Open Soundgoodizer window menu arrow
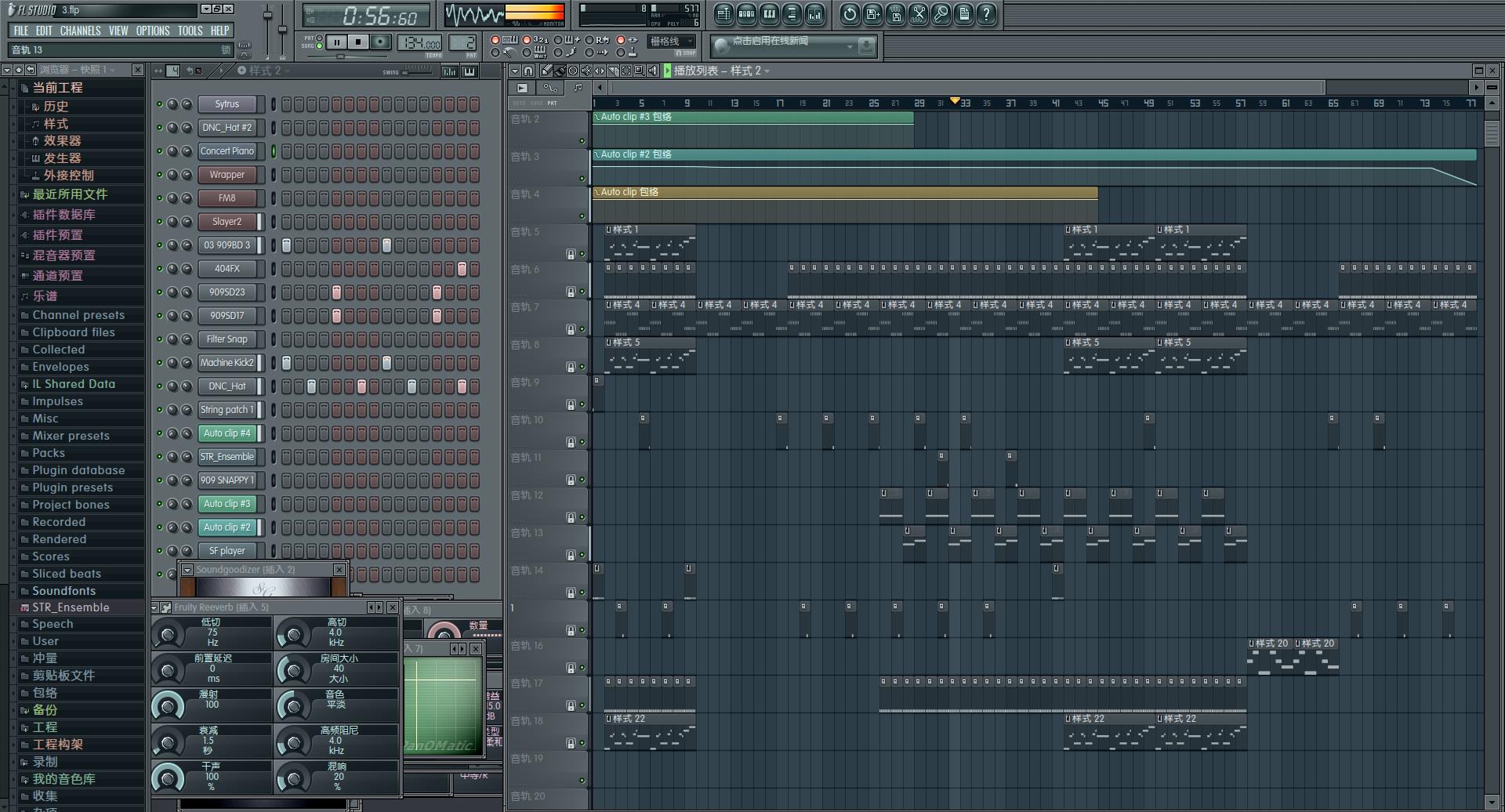Viewport: 1505px width, 812px height. [187, 570]
